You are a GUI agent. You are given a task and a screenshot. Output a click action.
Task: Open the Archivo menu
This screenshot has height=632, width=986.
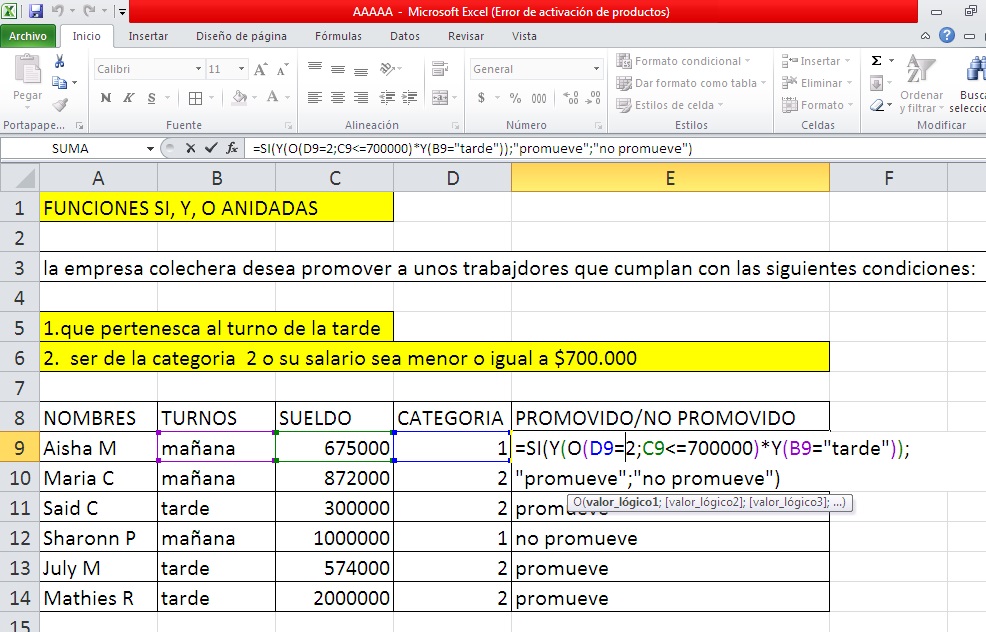(x=28, y=35)
